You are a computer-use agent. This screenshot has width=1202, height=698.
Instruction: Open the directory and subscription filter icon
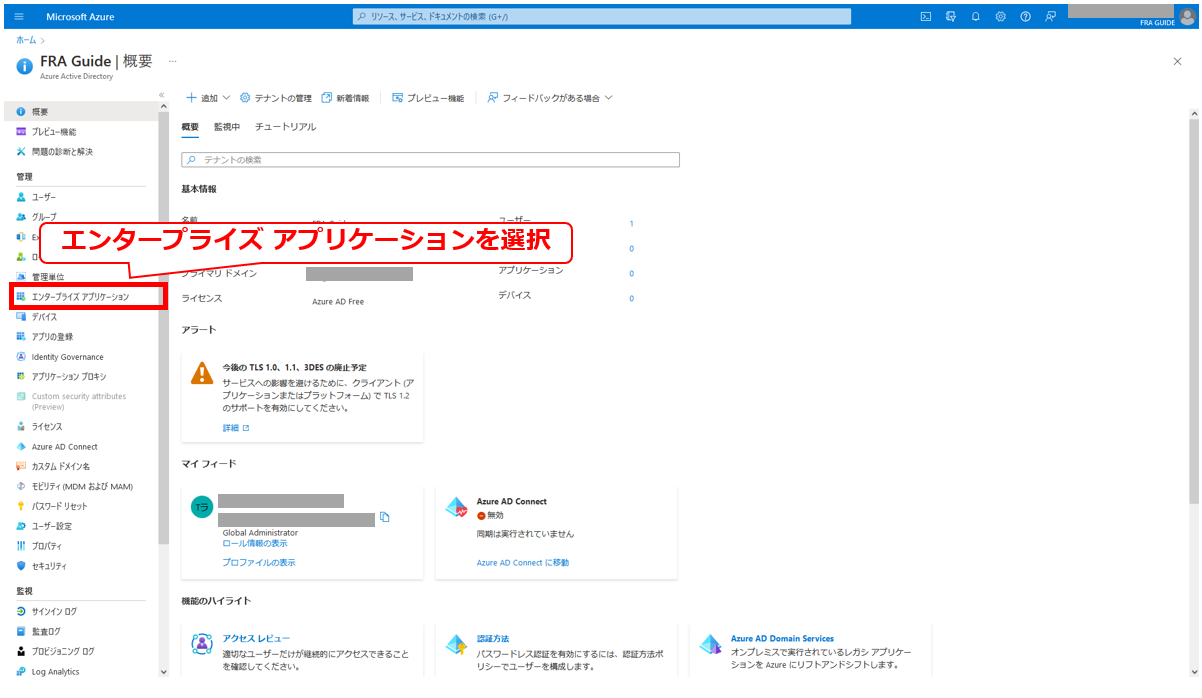pos(951,17)
